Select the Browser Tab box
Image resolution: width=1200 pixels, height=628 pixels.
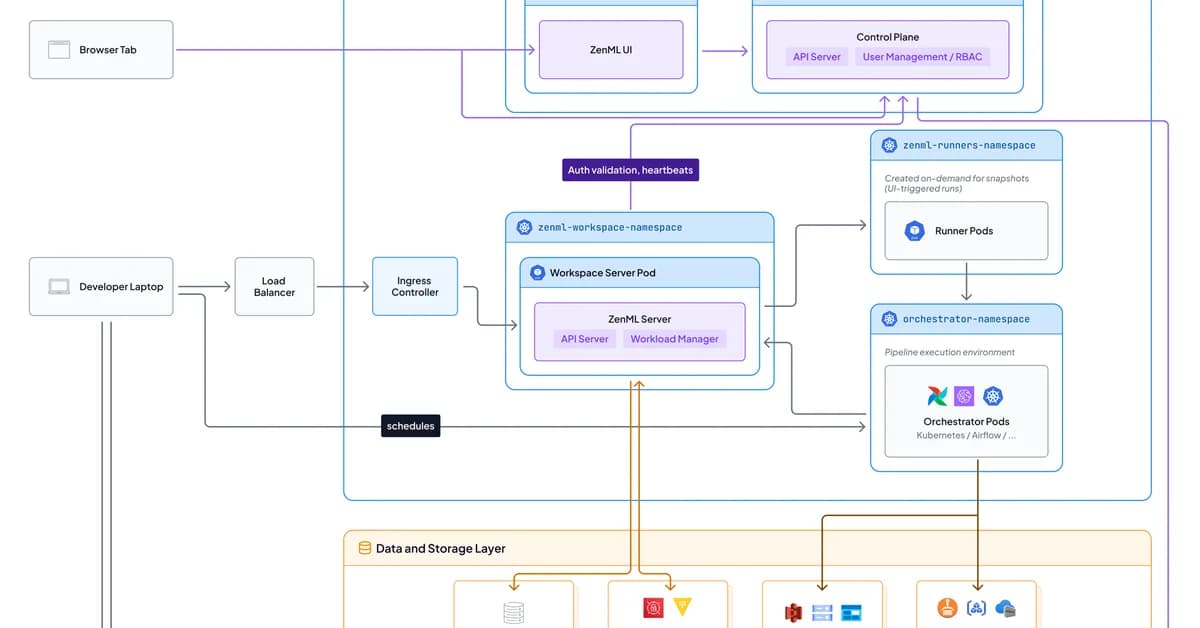click(x=101, y=49)
